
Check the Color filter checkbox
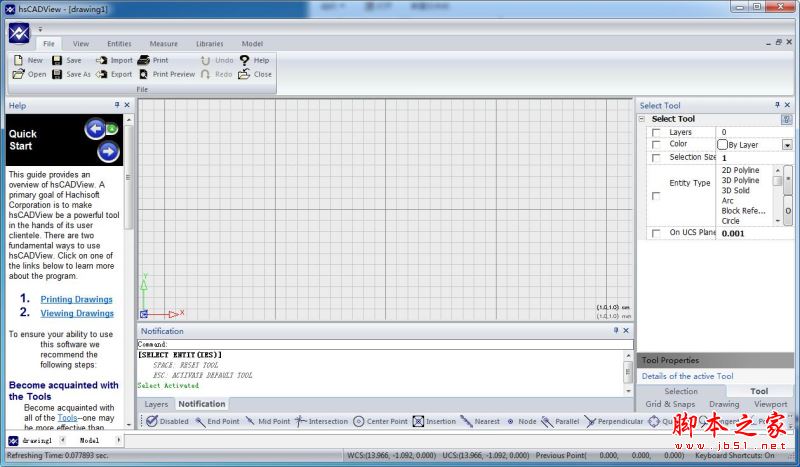pyautogui.click(x=656, y=144)
